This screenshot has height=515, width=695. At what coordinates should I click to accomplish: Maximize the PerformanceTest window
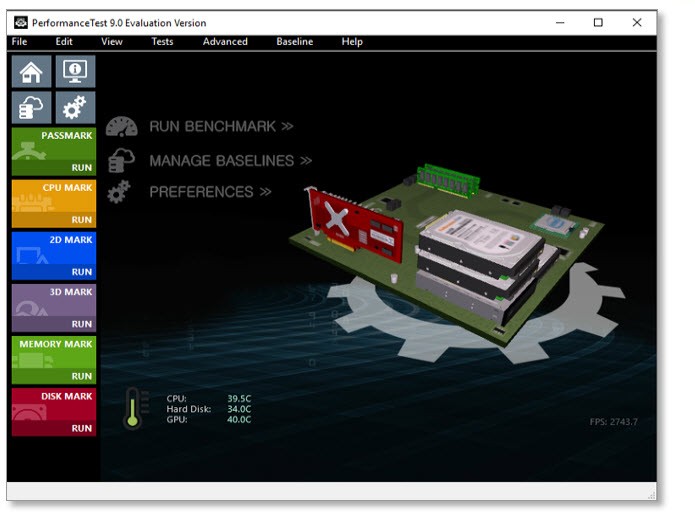click(598, 23)
